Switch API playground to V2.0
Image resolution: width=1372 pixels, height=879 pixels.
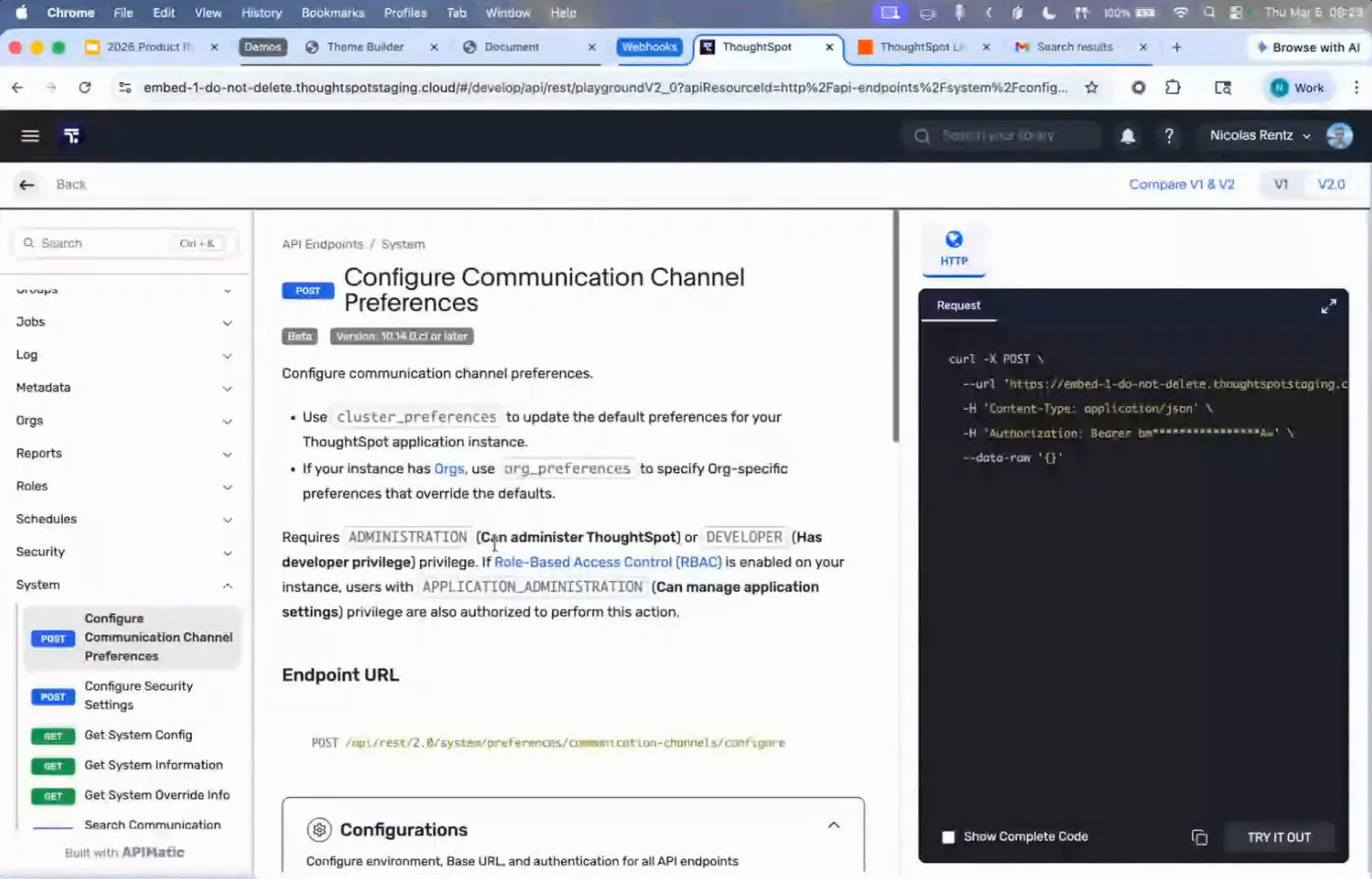[x=1331, y=185]
